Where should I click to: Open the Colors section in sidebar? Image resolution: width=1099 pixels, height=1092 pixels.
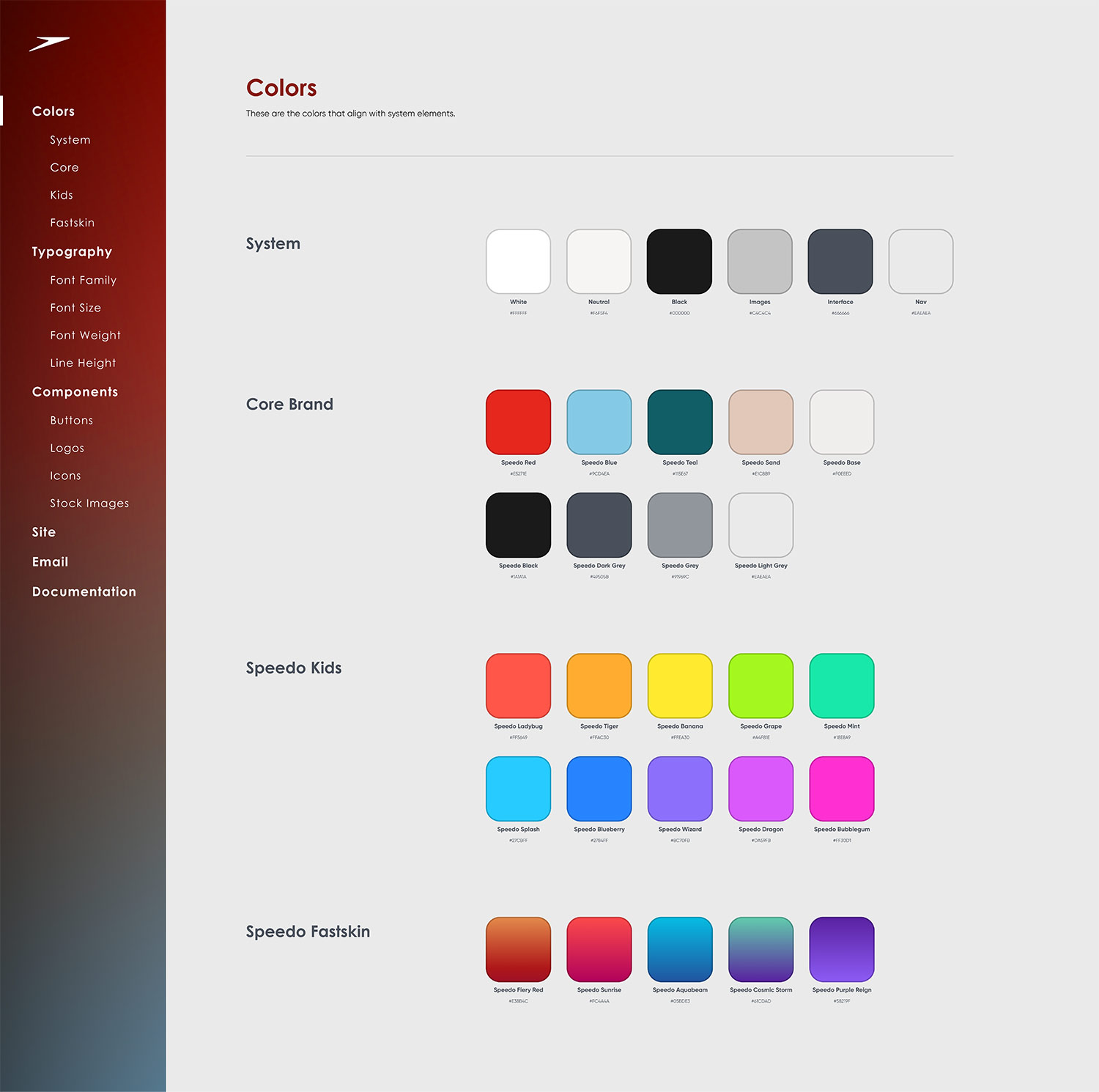pyautogui.click(x=53, y=111)
